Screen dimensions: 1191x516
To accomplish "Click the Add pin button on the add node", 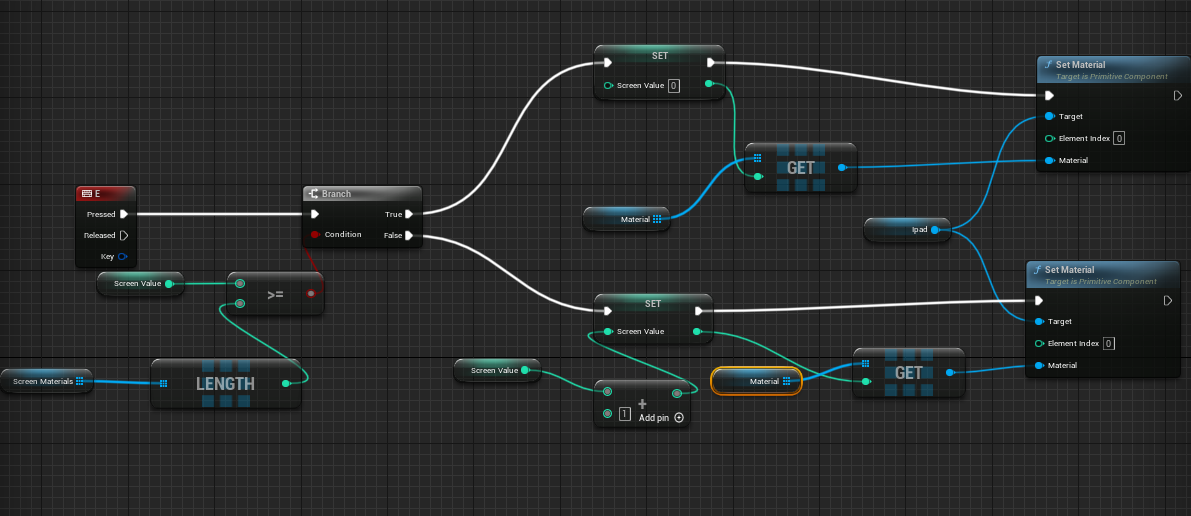I will pos(661,417).
